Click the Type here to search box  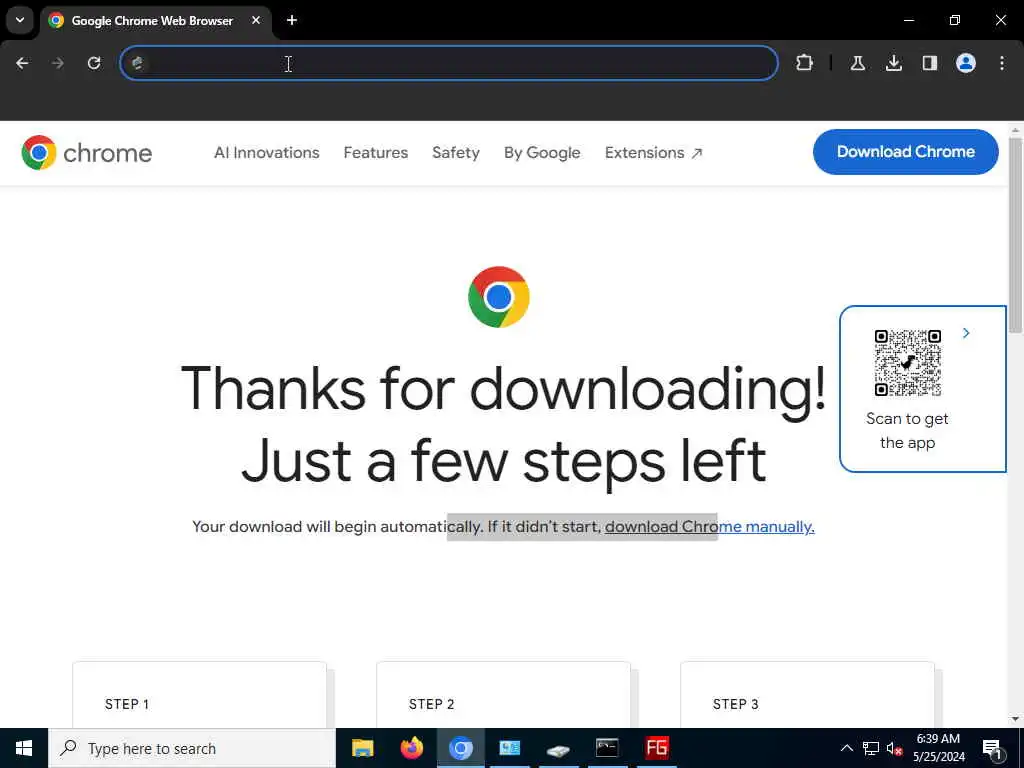click(x=192, y=748)
